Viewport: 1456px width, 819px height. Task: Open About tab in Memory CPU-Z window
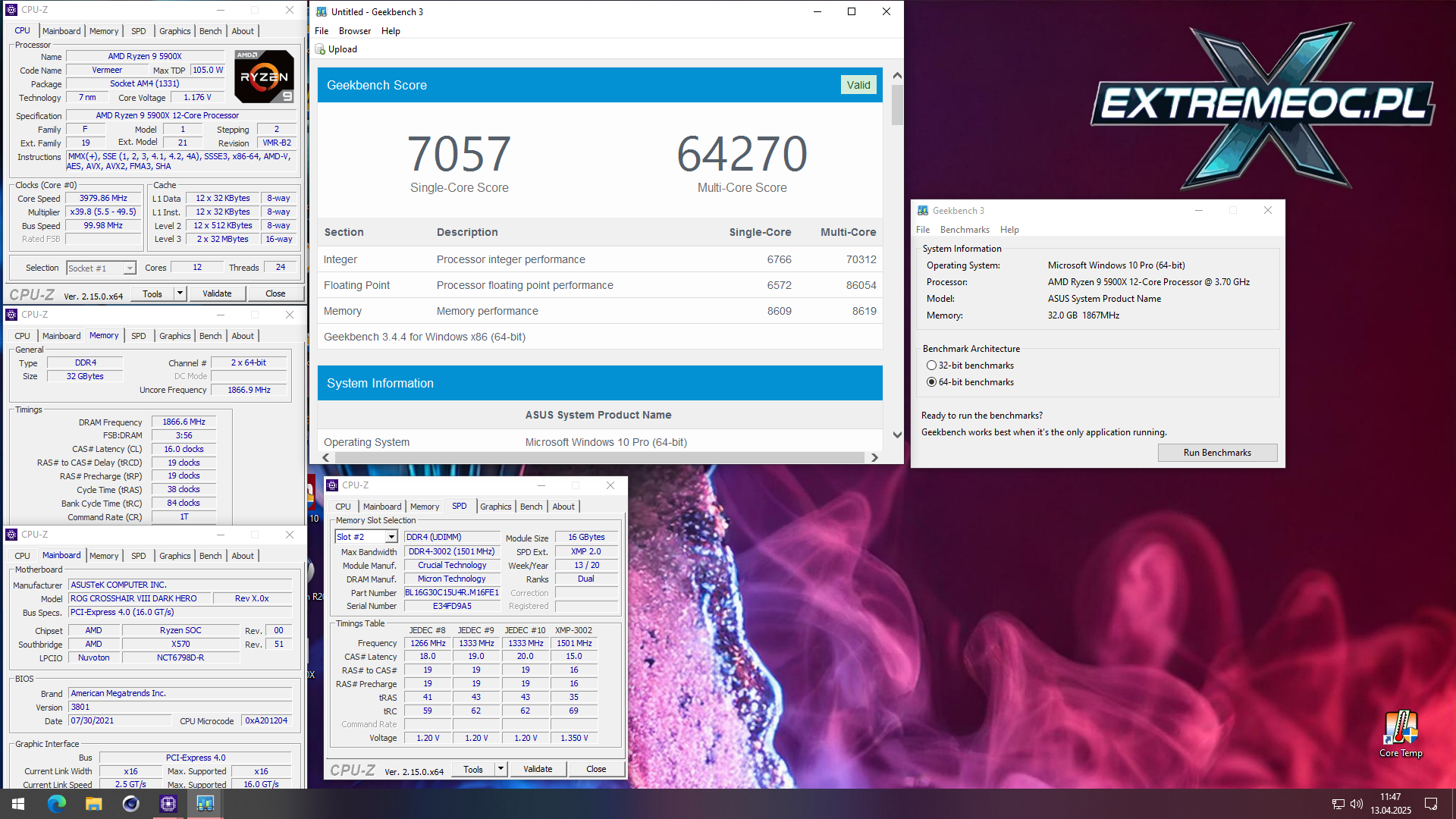point(243,336)
